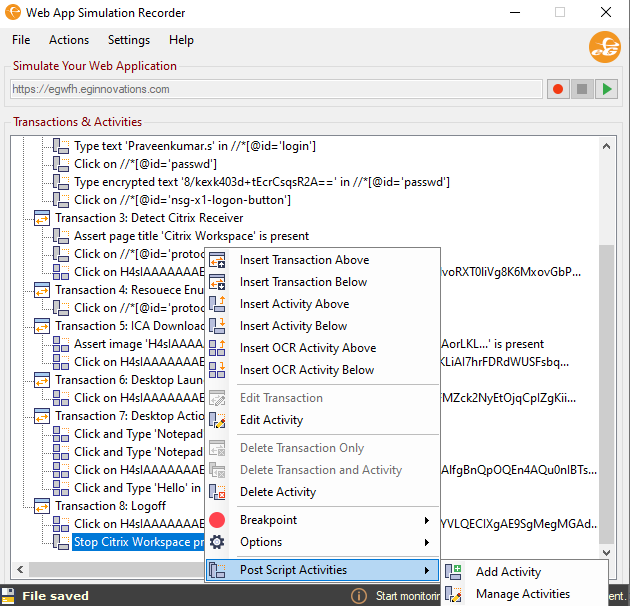Select Transaction 7: Desktop Action row

pyautogui.click(x=130, y=416)
